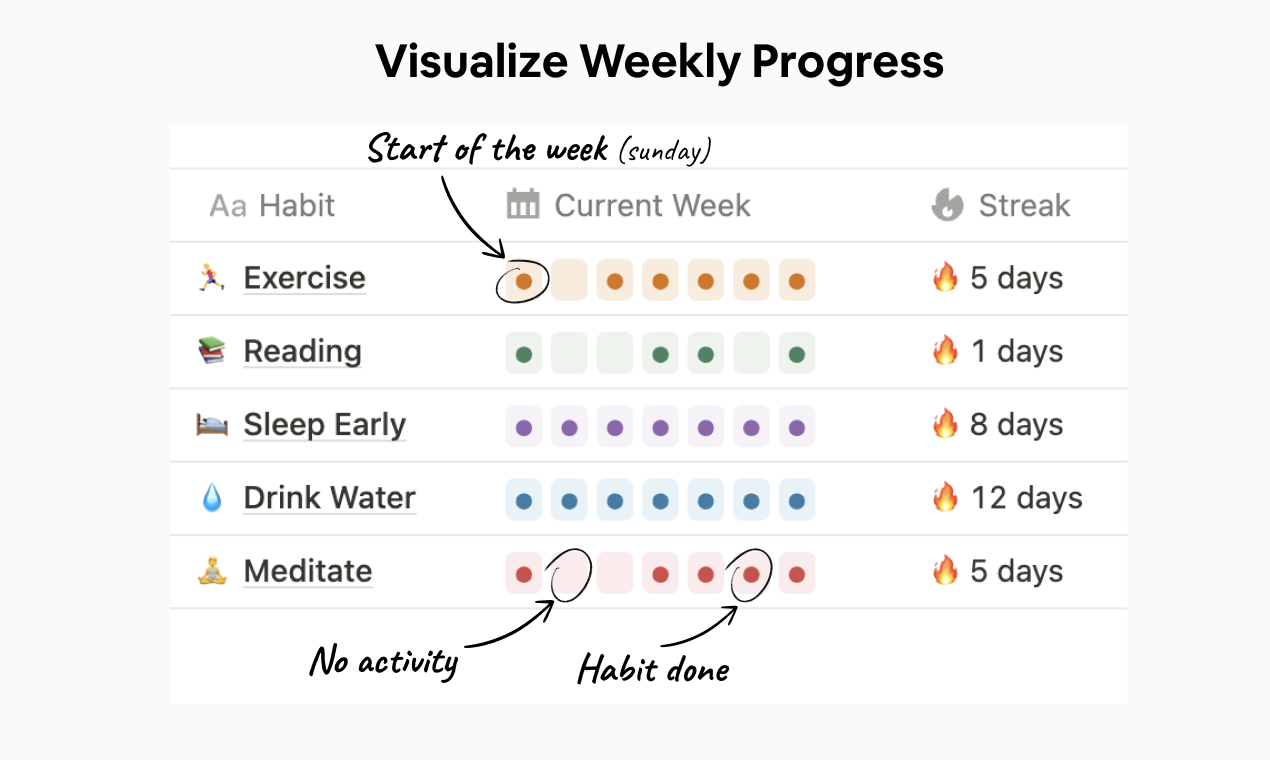Open the Habit column header menu

click(x=297, y=205)
